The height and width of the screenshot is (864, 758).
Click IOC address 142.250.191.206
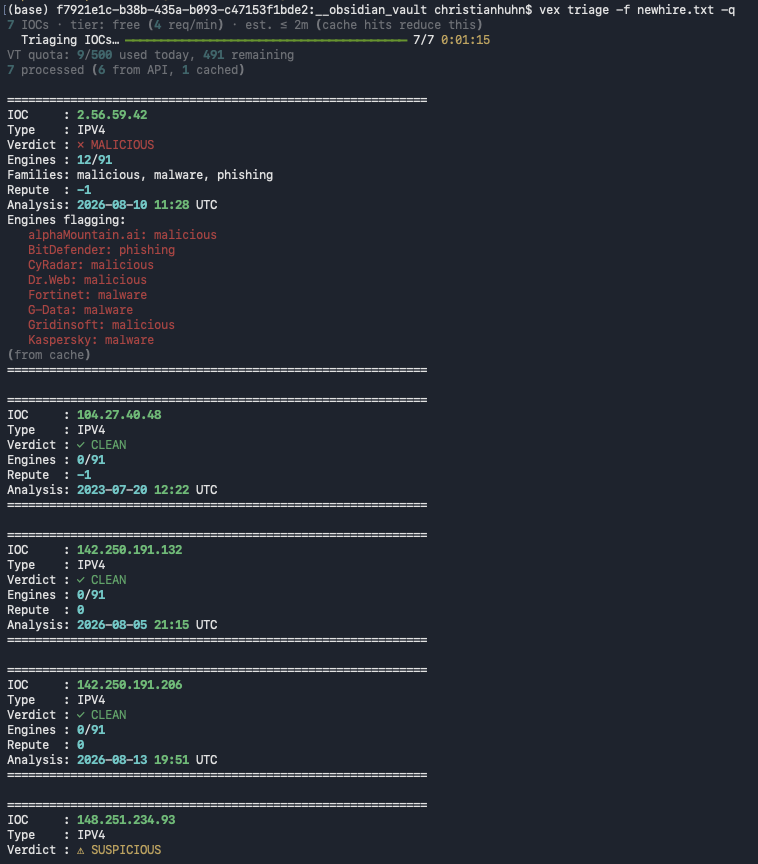pyautogui.click(x=129, y=685)
